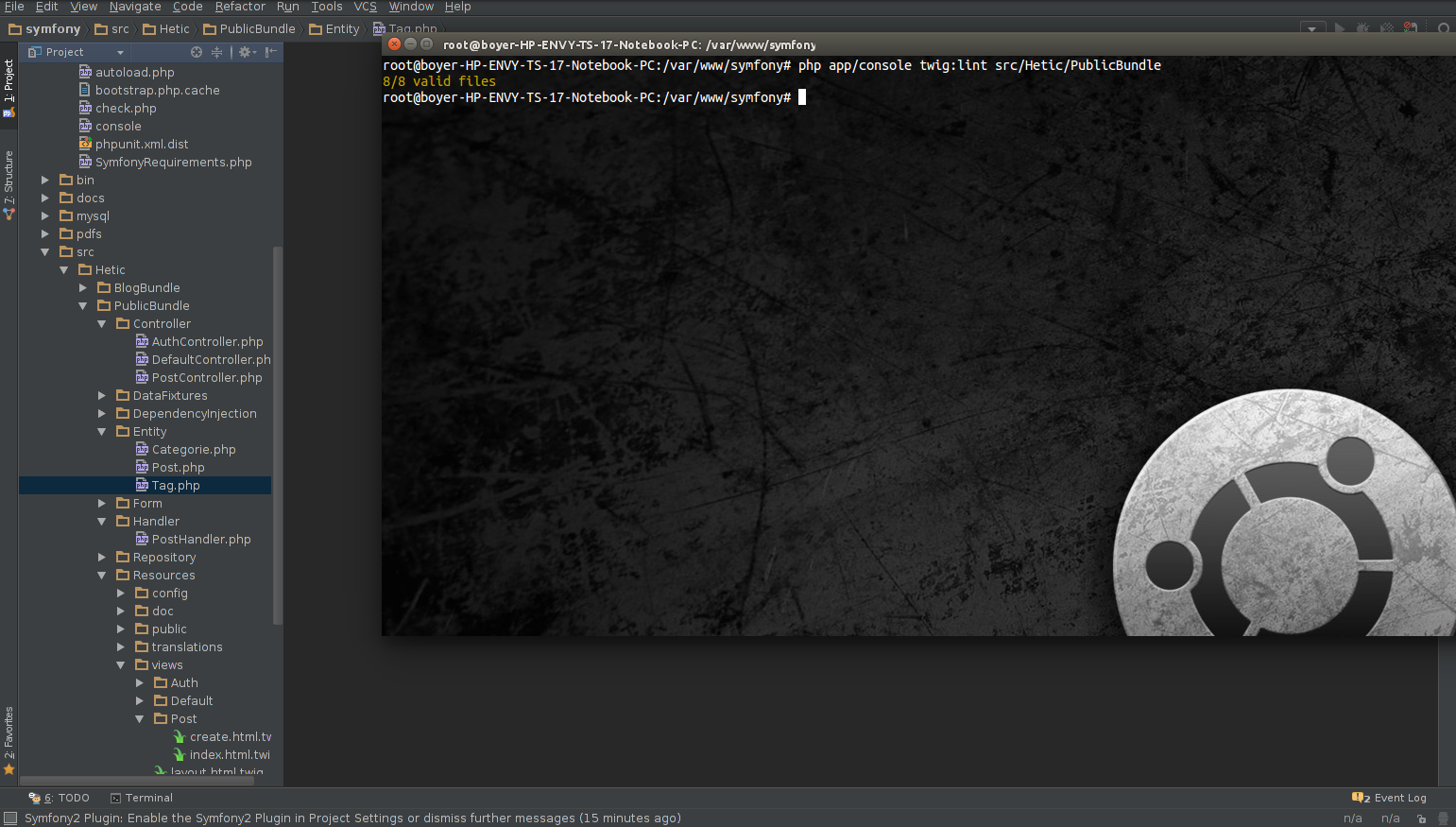Expand the DataFixtures folder
This screenshot has width=1456, height=827.
(101, 395)
